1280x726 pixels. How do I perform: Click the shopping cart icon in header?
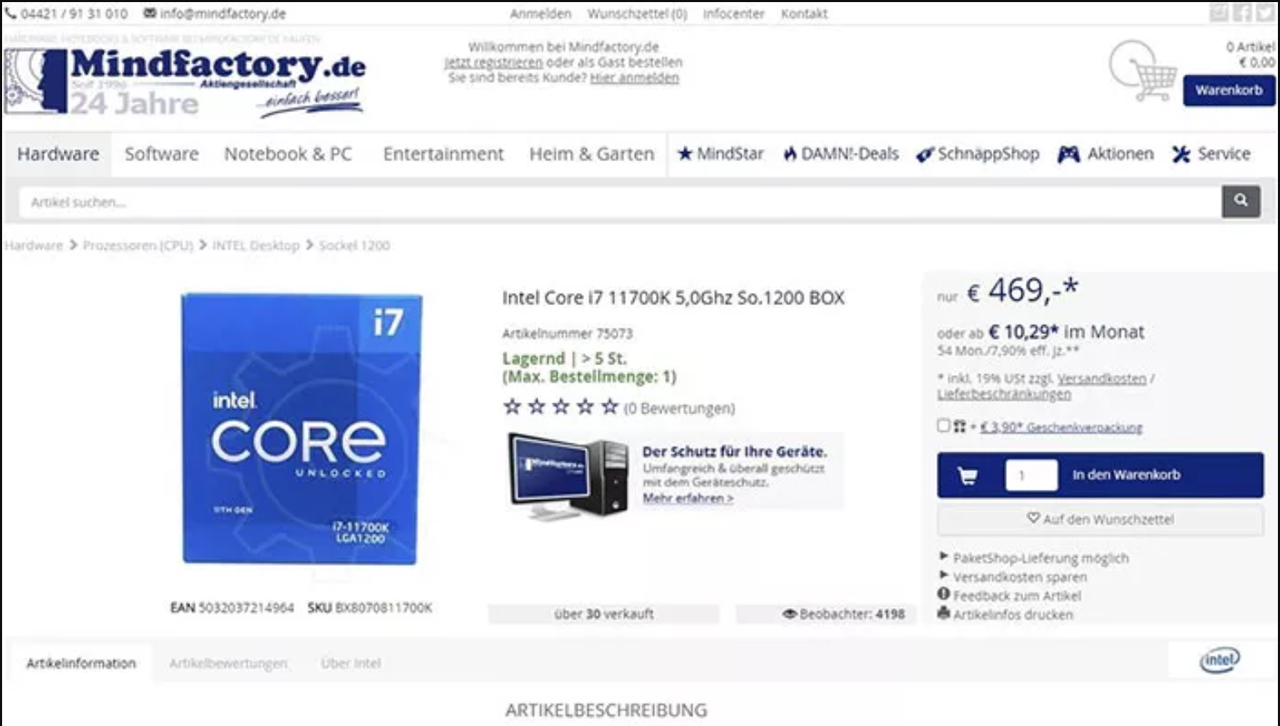[x=1144, y=71]
